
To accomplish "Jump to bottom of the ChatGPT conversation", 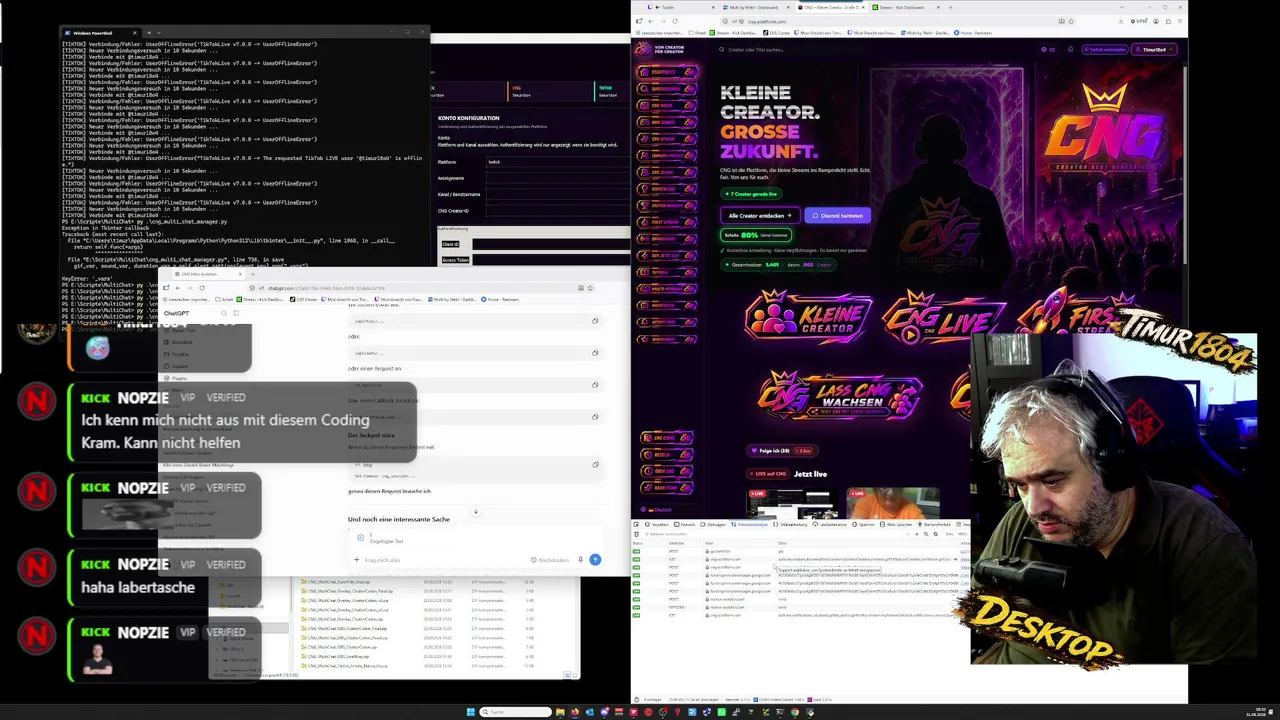I will pos(475,512).
